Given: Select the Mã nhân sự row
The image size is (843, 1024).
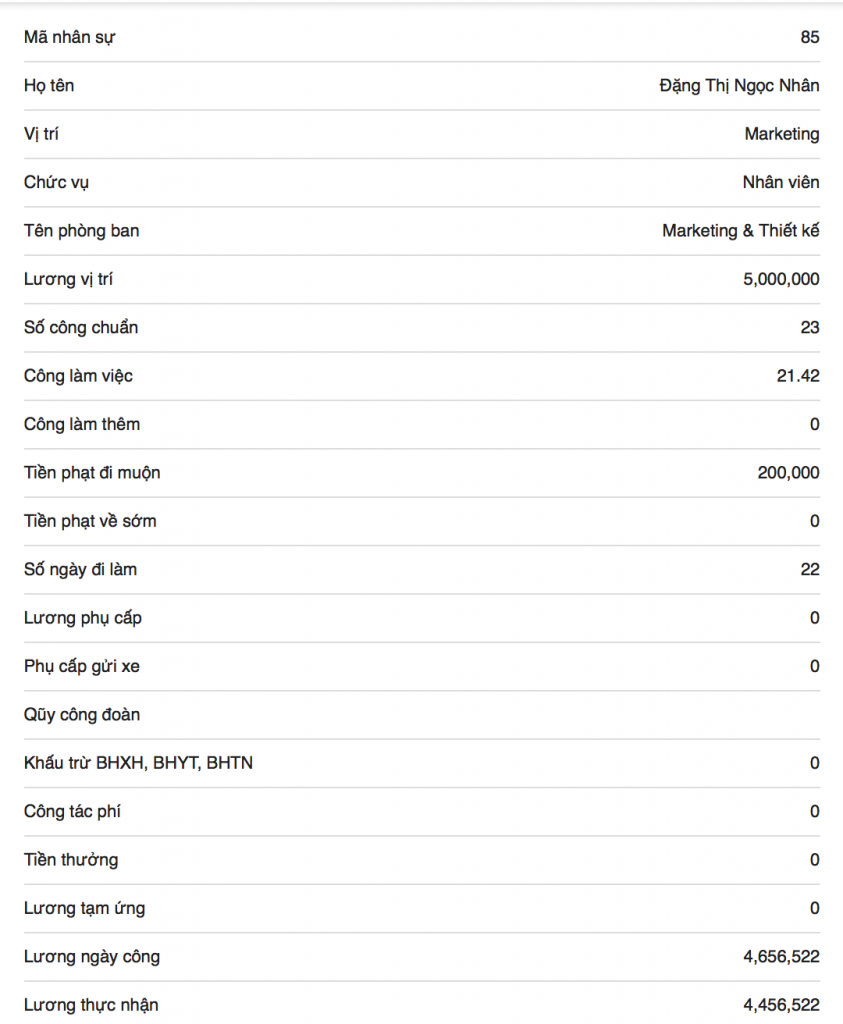Looking at the screenshot, I should [x=422, y=37].
